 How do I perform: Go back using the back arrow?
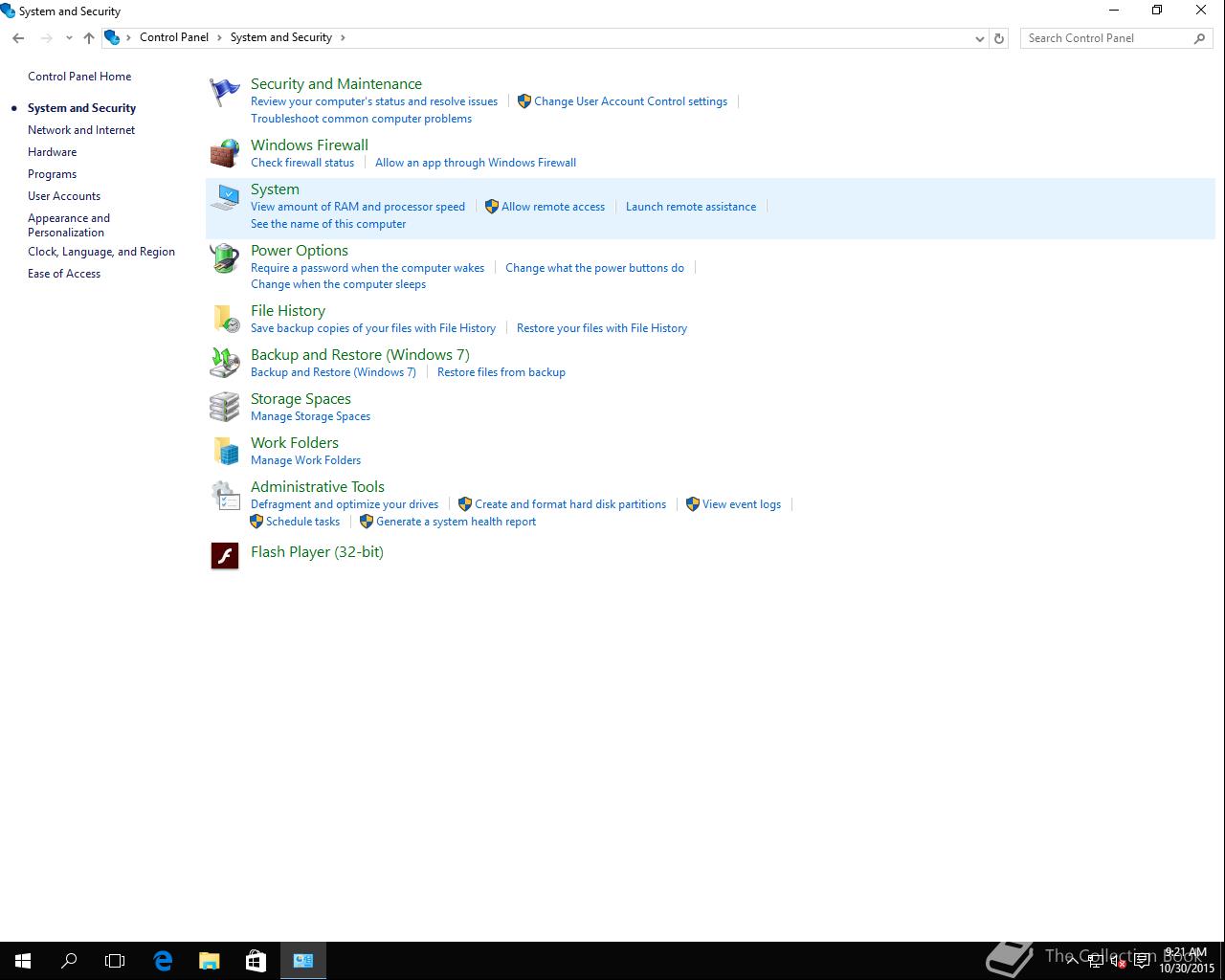pos(18,37)
